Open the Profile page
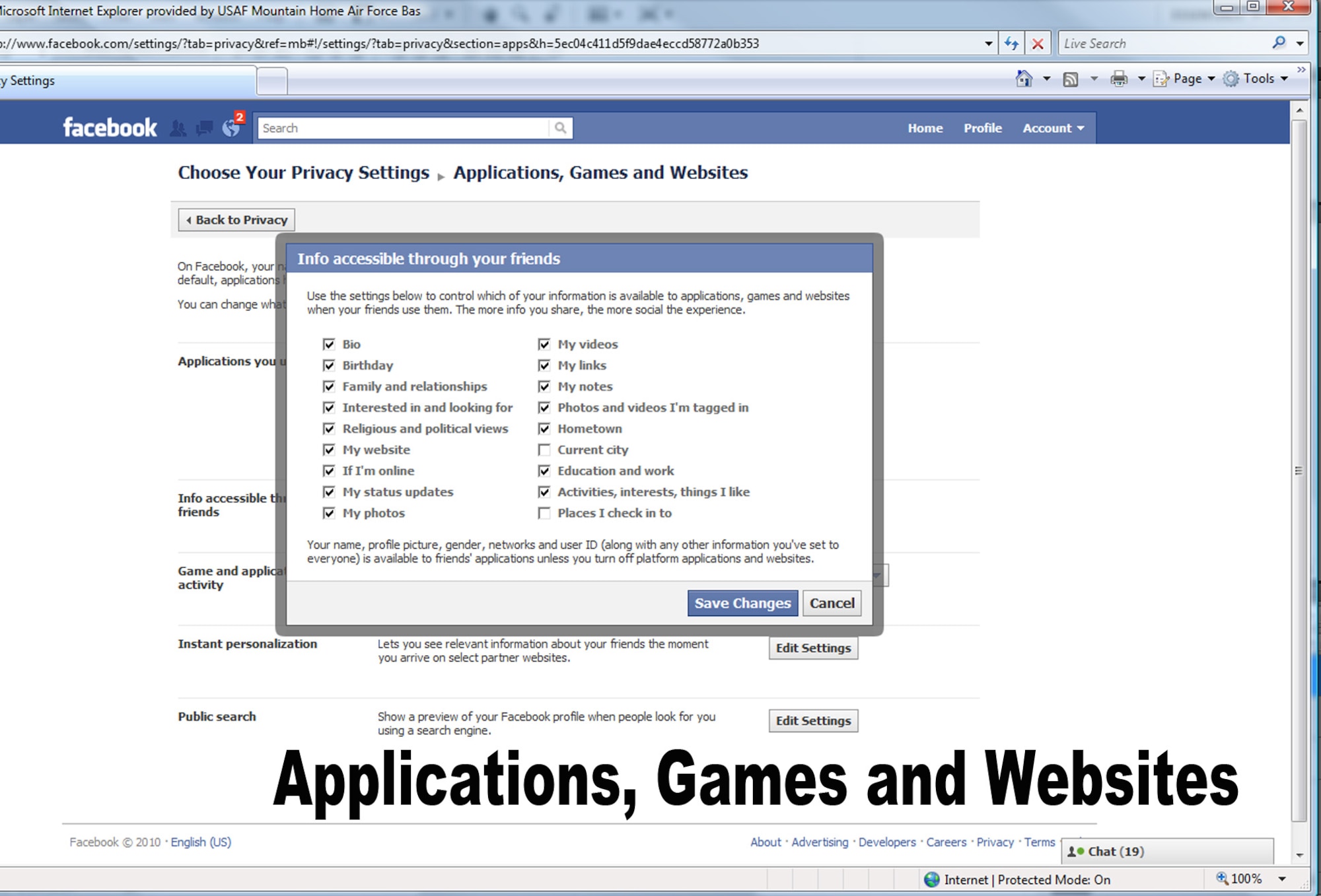 point(982,128)
